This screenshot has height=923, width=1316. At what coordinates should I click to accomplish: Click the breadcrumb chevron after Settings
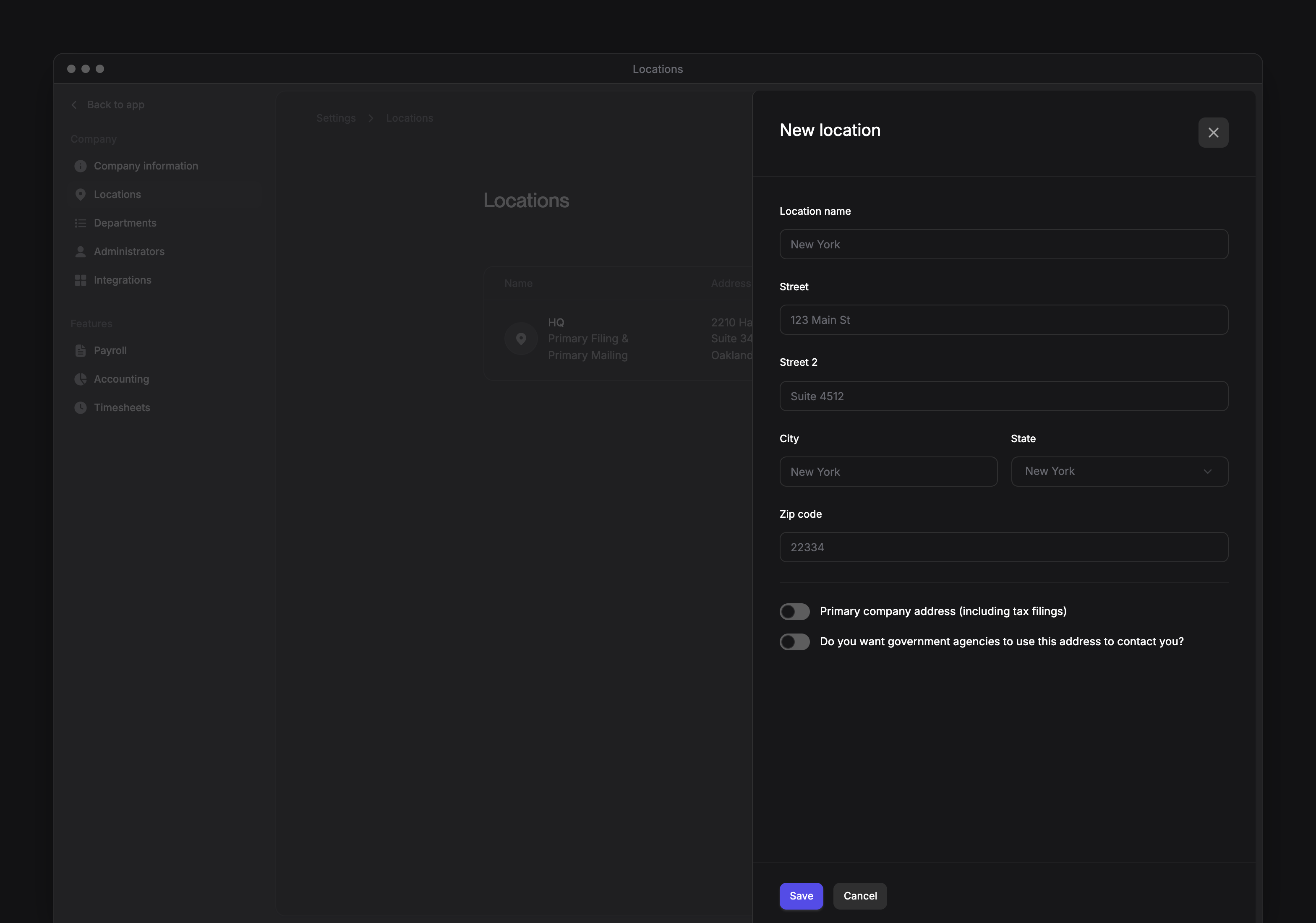click(x=371, y=118)
